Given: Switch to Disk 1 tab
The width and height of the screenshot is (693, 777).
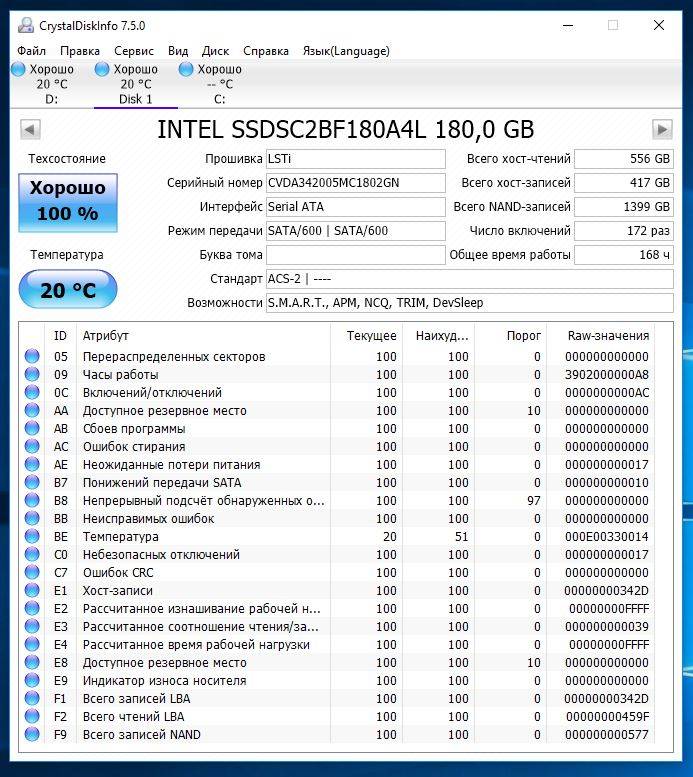Looking at the screenshot, I should click(135, 84).
